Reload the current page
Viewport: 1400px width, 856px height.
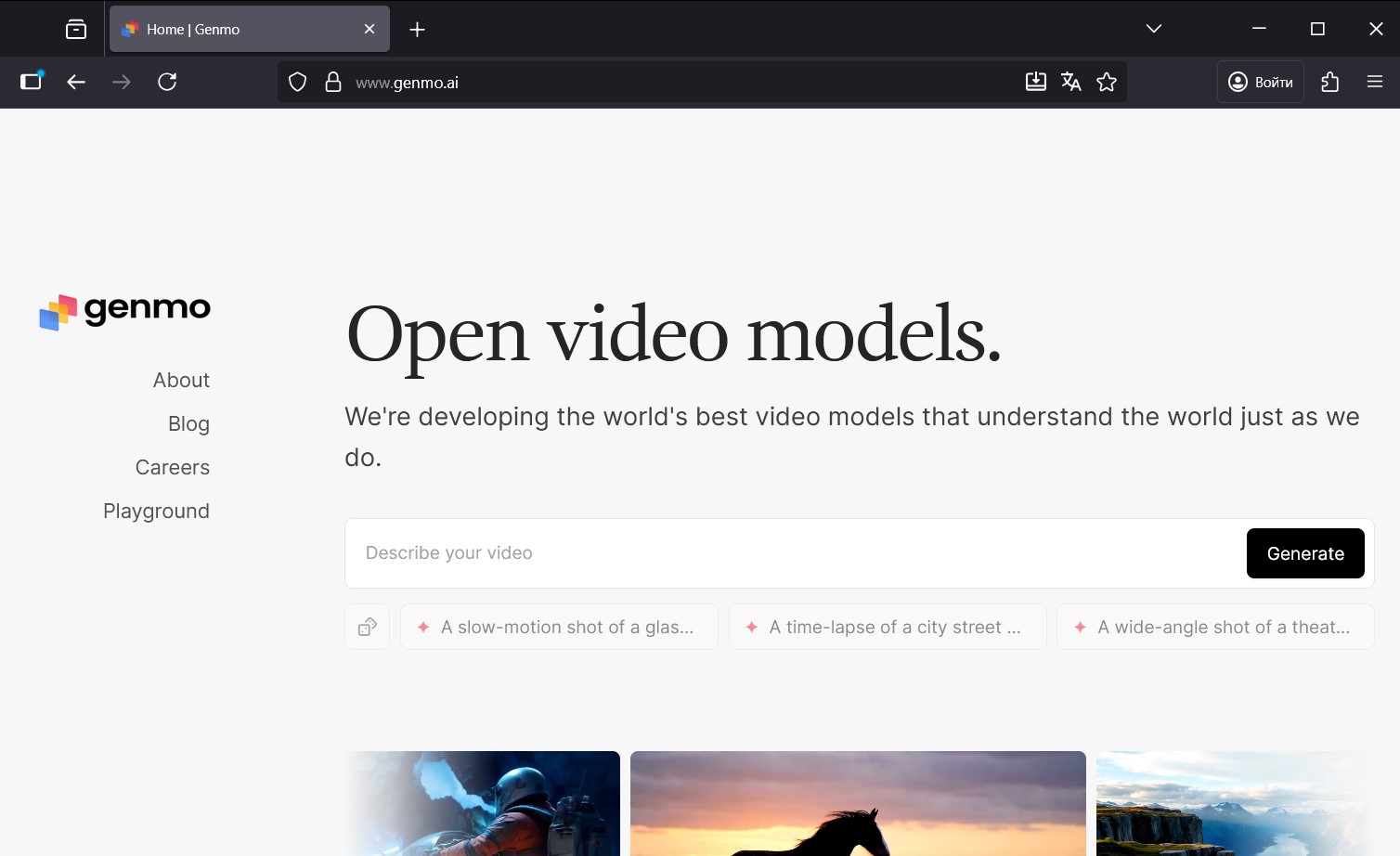pyautogui.click(x=167, y=82)
